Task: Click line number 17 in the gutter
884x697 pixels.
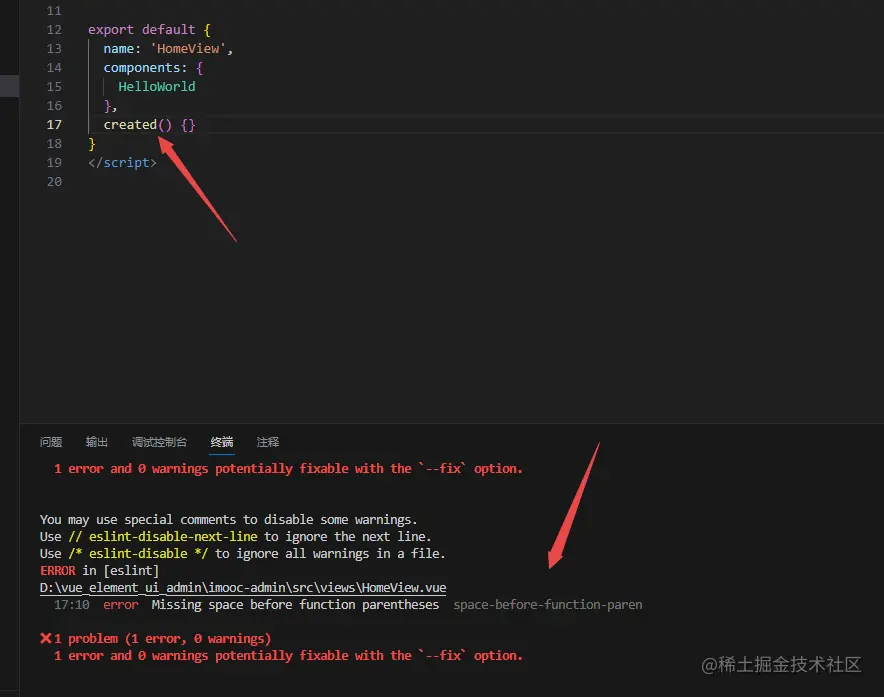Action: pos(54,125)
